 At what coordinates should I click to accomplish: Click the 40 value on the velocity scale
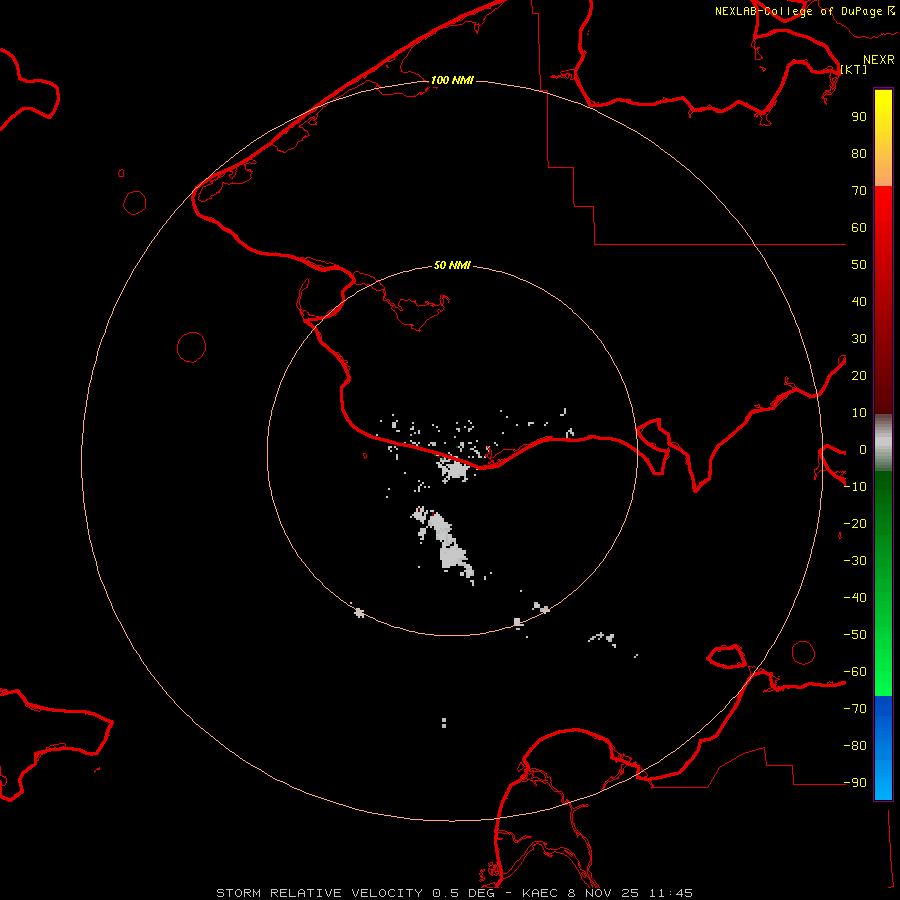pos(859,301)
